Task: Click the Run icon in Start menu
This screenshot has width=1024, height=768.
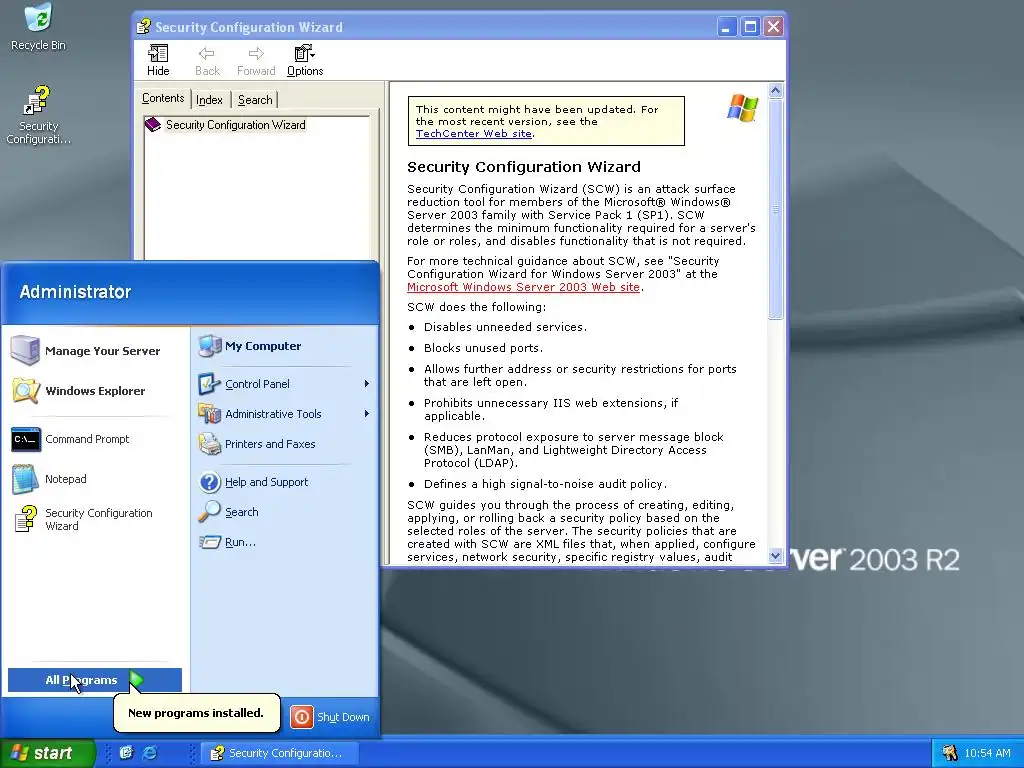Action: pos(210,542)
